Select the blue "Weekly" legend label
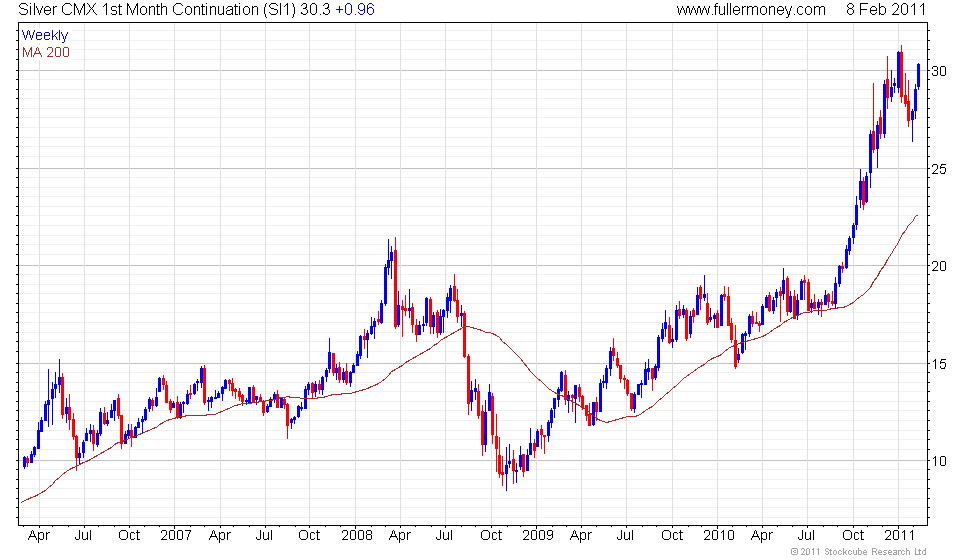The height and width of the screenshot is (560, 980). click(x=45, y=36)
